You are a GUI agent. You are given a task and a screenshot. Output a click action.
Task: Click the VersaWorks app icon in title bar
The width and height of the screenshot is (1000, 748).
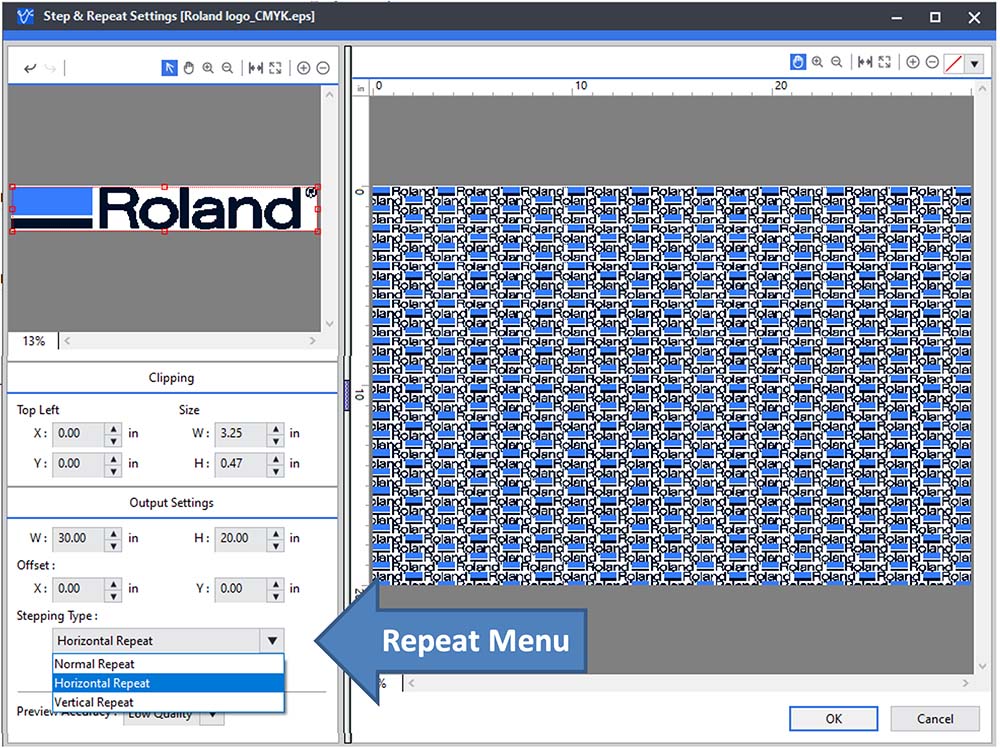25,16
